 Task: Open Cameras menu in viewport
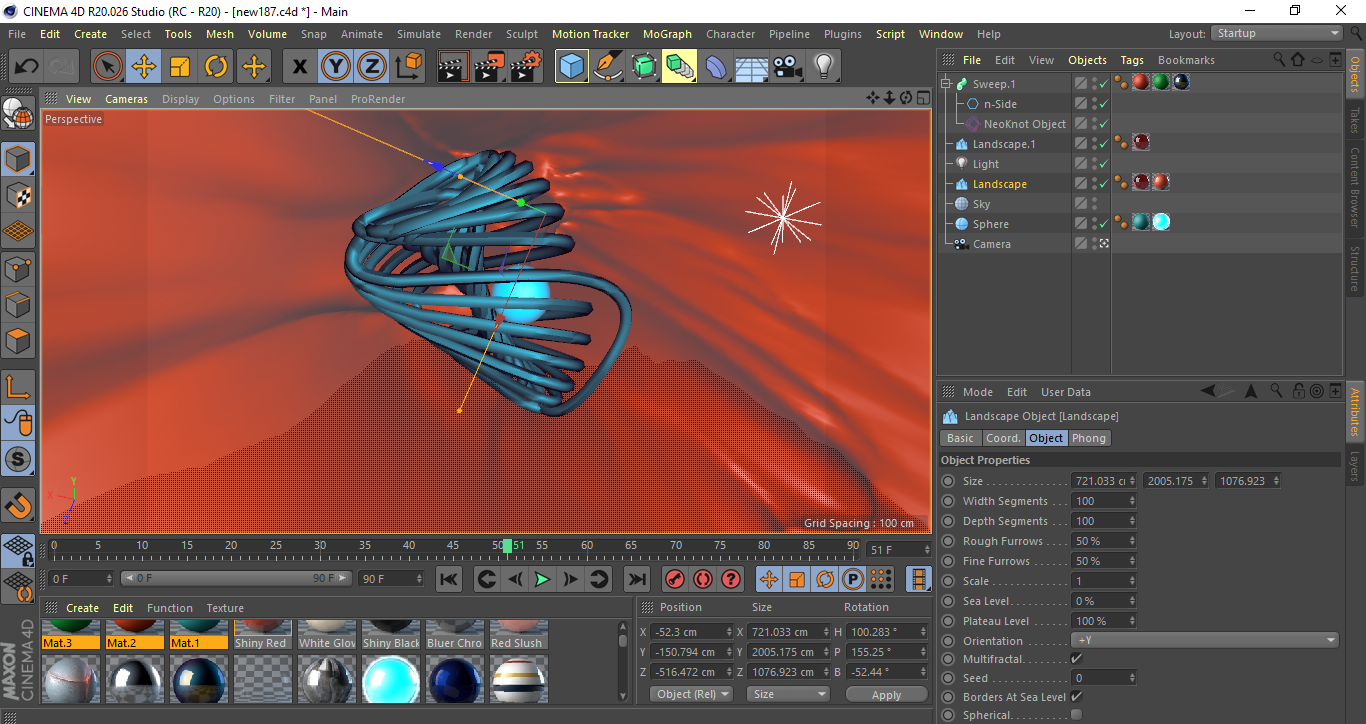pyautogui.click(x=126, y=99)
